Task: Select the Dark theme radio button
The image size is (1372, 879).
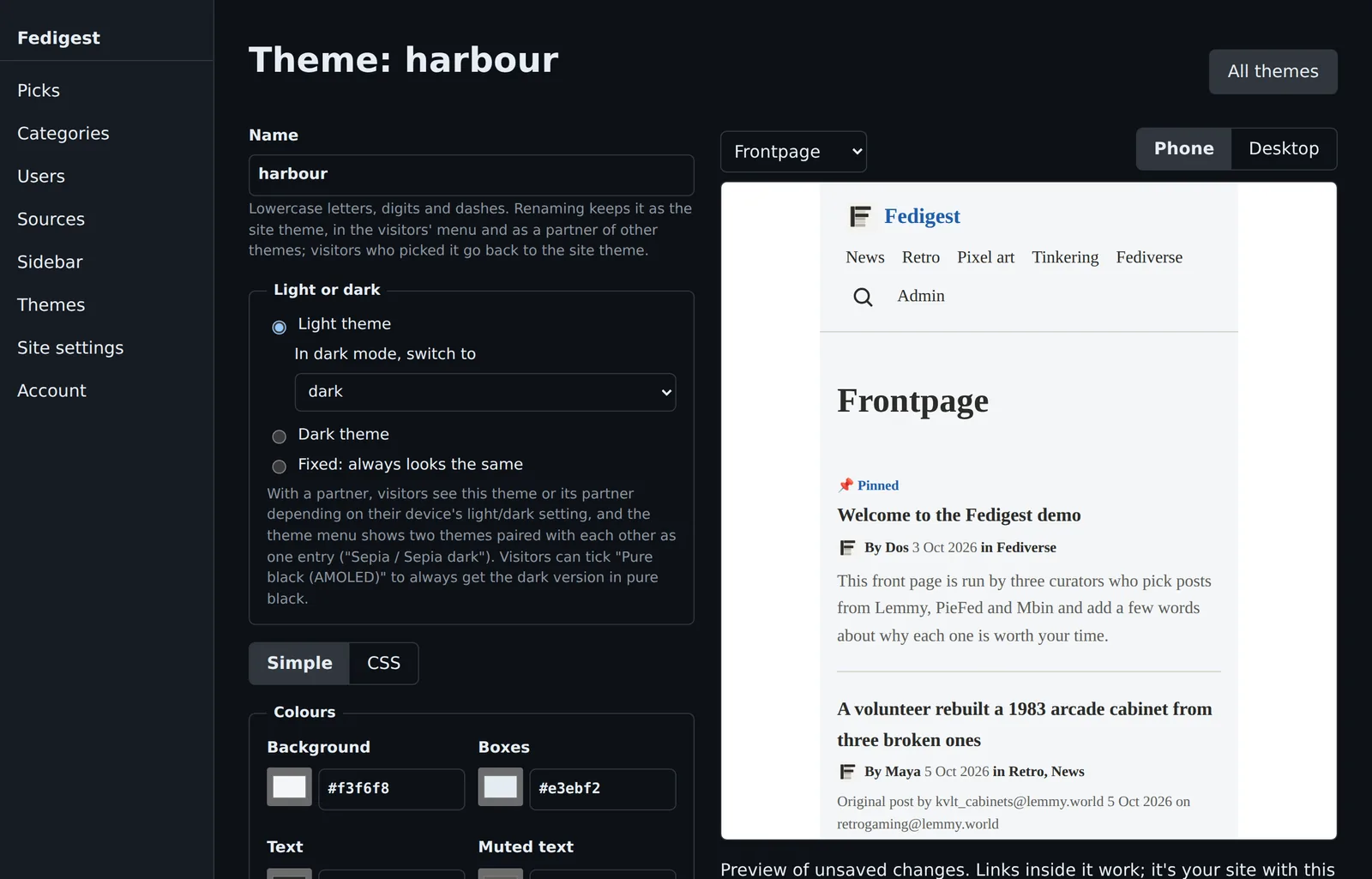Action: (279, 436)
